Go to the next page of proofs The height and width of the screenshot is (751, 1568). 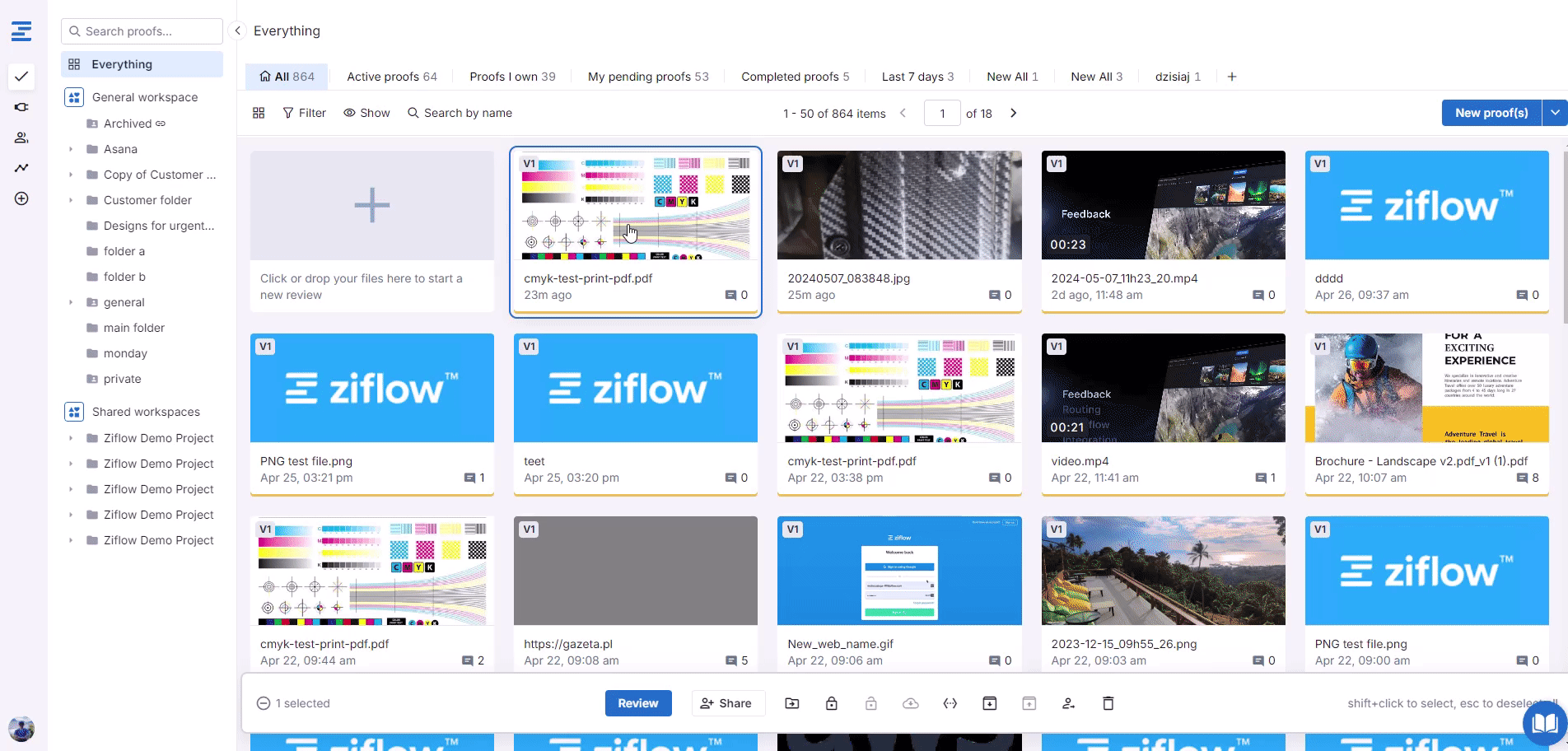[x=1014, y=113]
